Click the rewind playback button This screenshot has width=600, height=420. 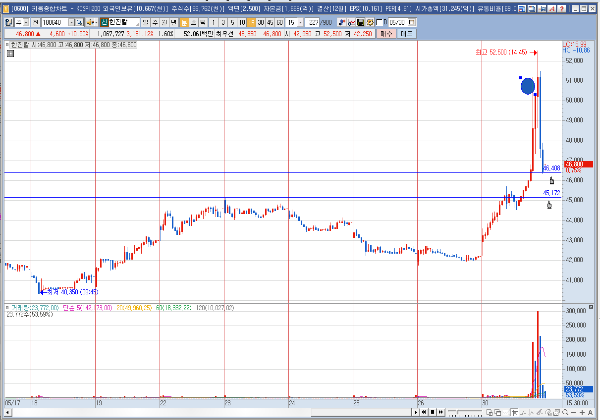click(x=424, y=412)
